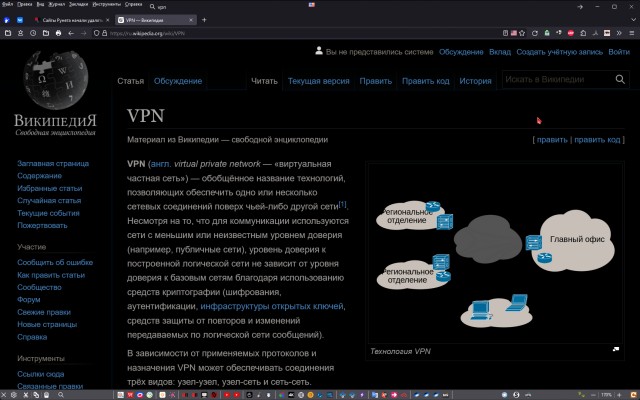This screenshot has width=640, height=400.
Task: Click the user silhouette icon near login links
Action: tap(319, 51)
